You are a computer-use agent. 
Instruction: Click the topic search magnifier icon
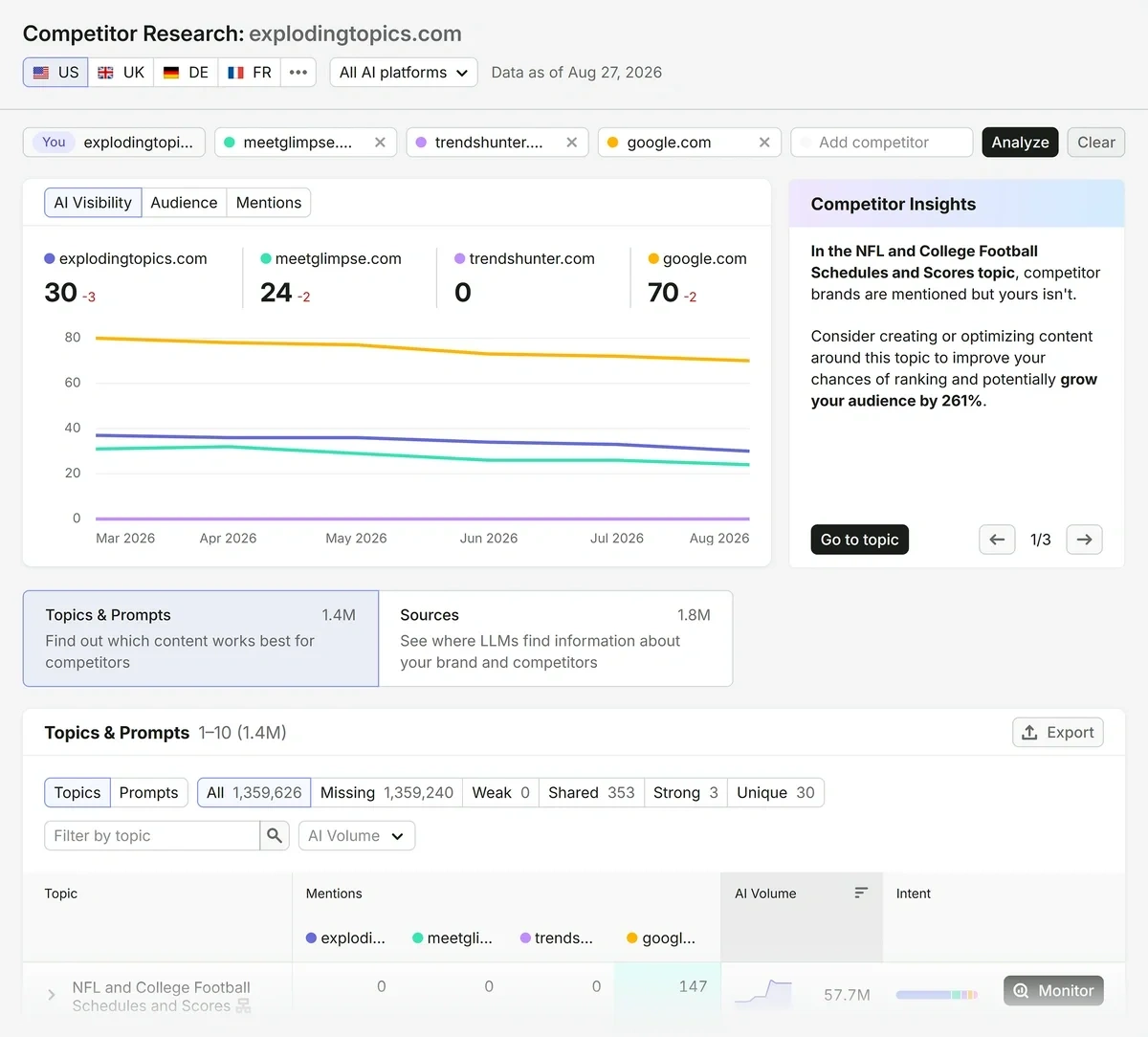[x=275, y=836]
